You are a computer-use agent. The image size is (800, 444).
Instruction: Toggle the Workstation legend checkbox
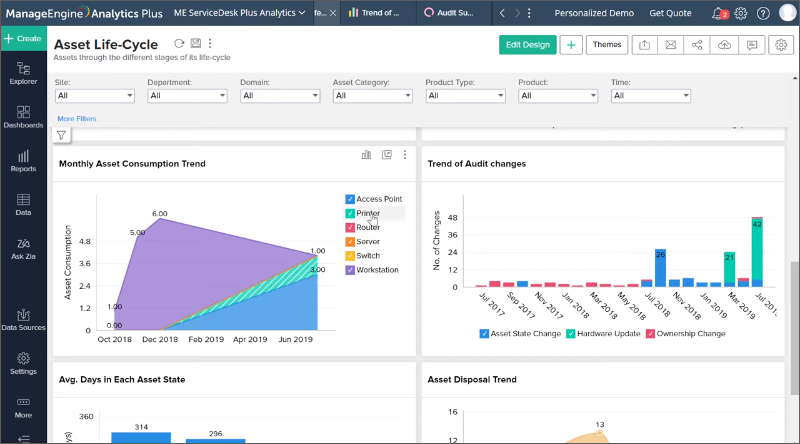[350, 270]
